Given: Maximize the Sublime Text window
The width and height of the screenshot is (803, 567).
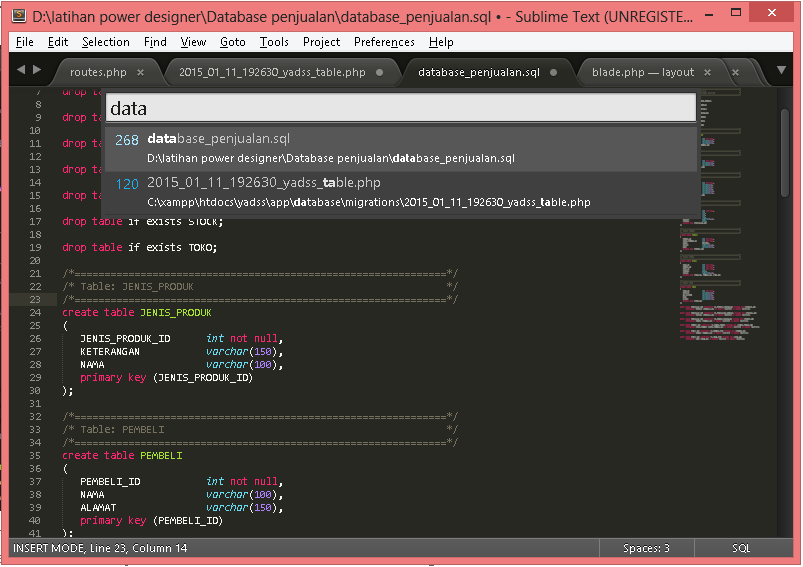Looking at the screenshot, I should click(x=736, y=13).
